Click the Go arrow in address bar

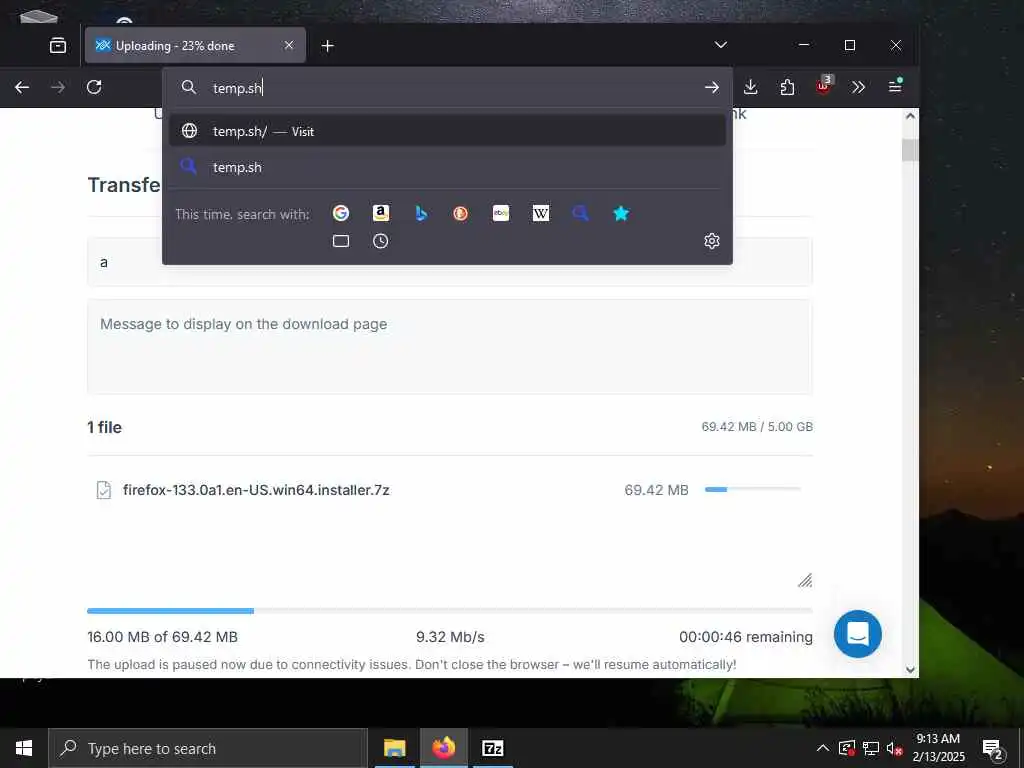pyautogui.click(x=712, y=88)
